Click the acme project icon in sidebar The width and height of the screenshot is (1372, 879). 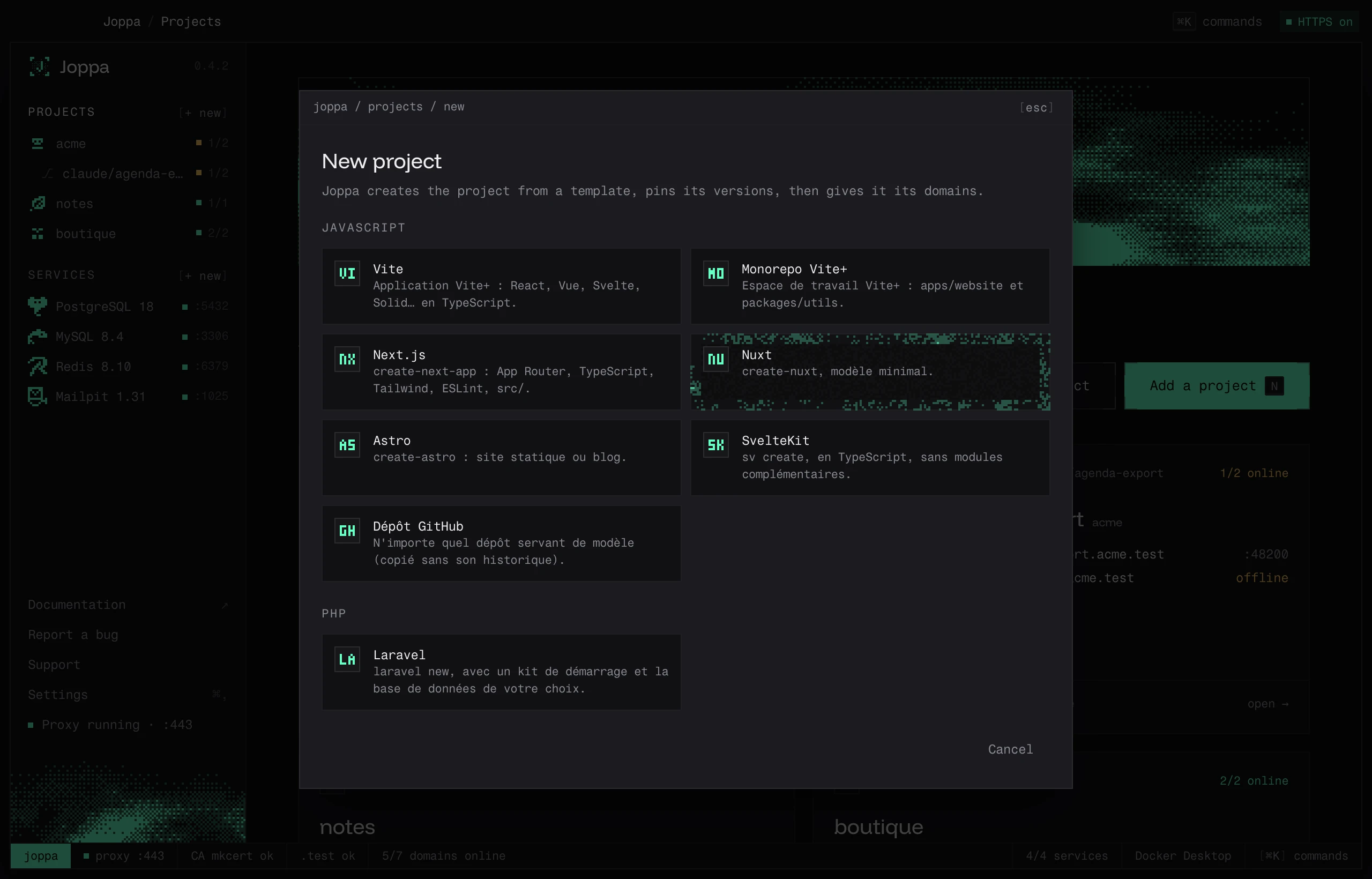[38, 143]
